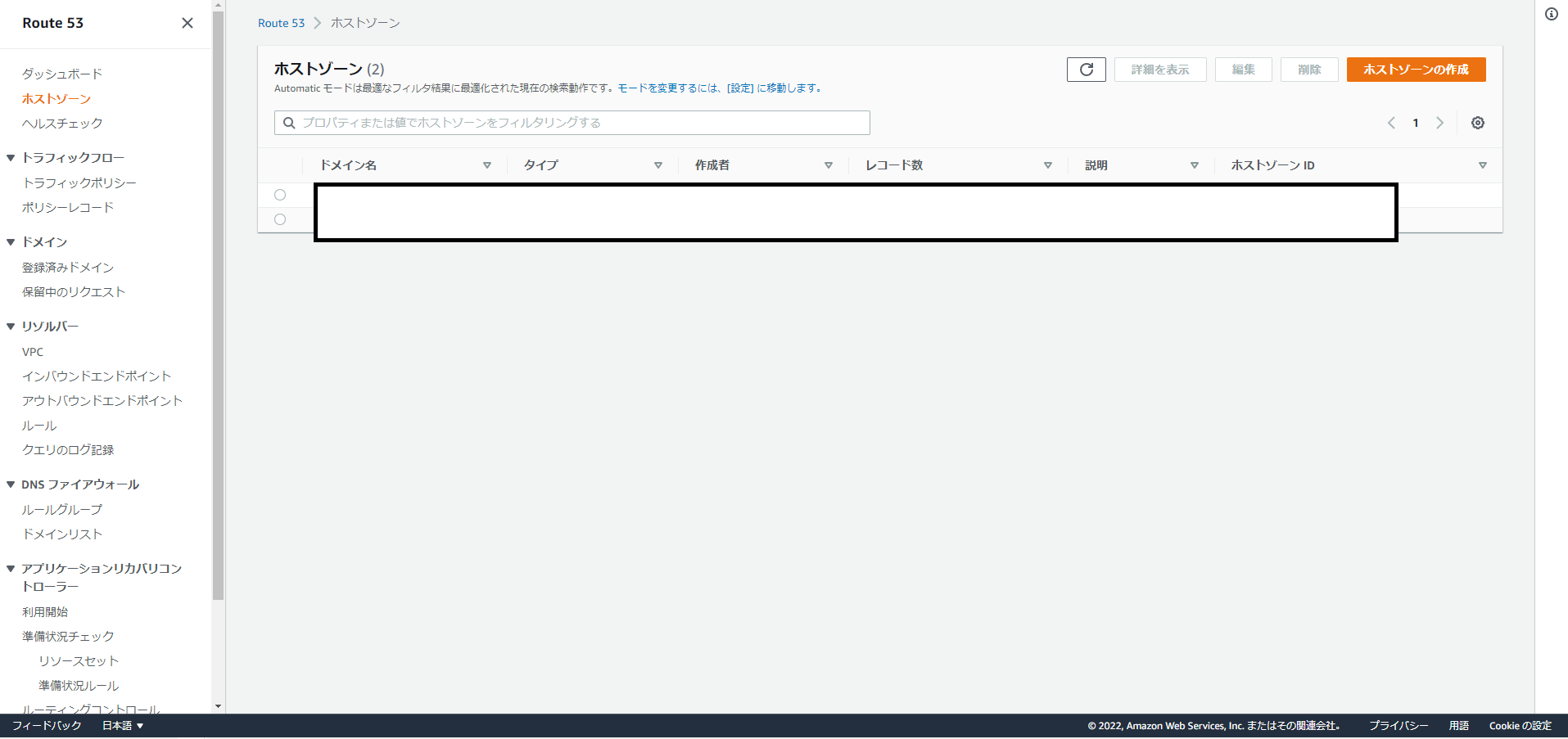
Task: Click 編集 button
Action: tap(1243, 70)
